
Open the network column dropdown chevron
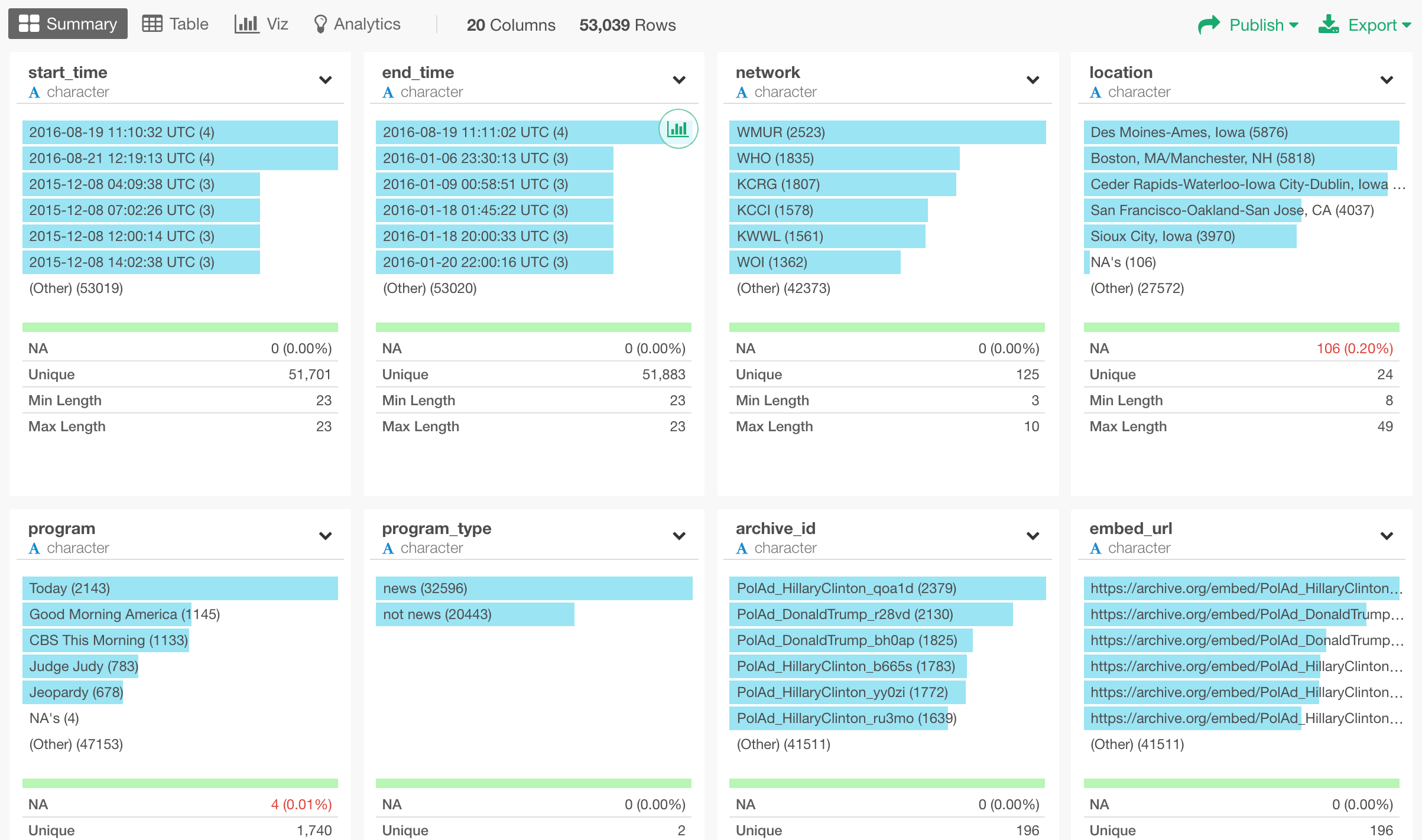click(1033, 80)
